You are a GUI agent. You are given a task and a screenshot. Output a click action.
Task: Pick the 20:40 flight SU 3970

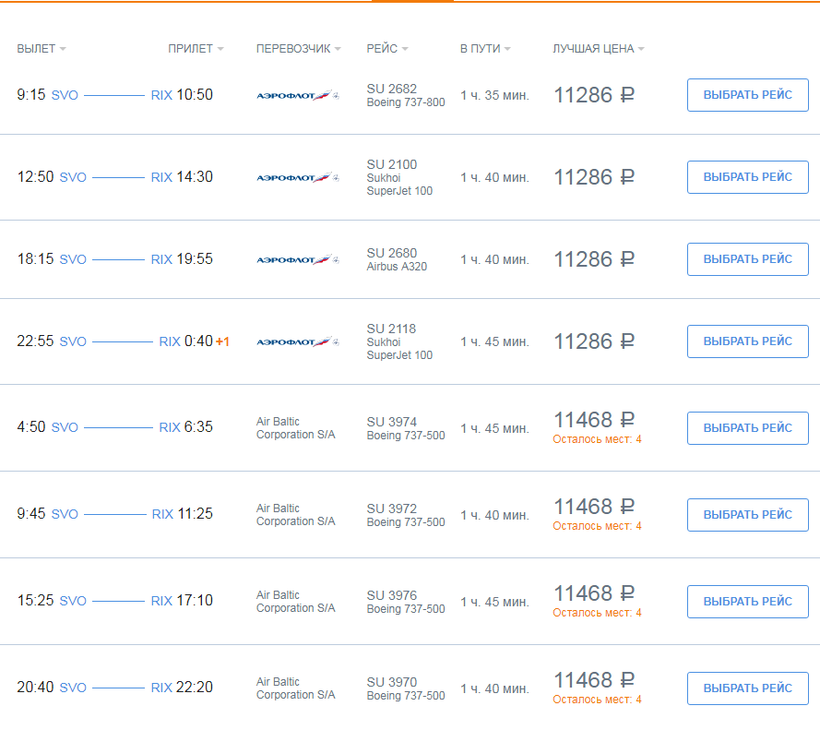[747, 688]
